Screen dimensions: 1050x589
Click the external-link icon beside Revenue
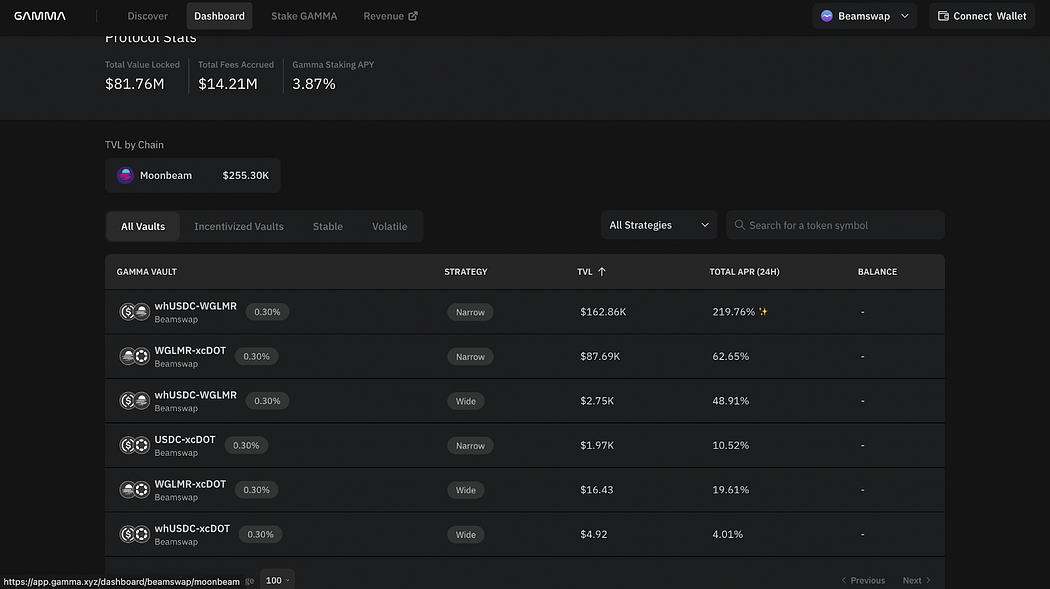(x=413, y=16)
